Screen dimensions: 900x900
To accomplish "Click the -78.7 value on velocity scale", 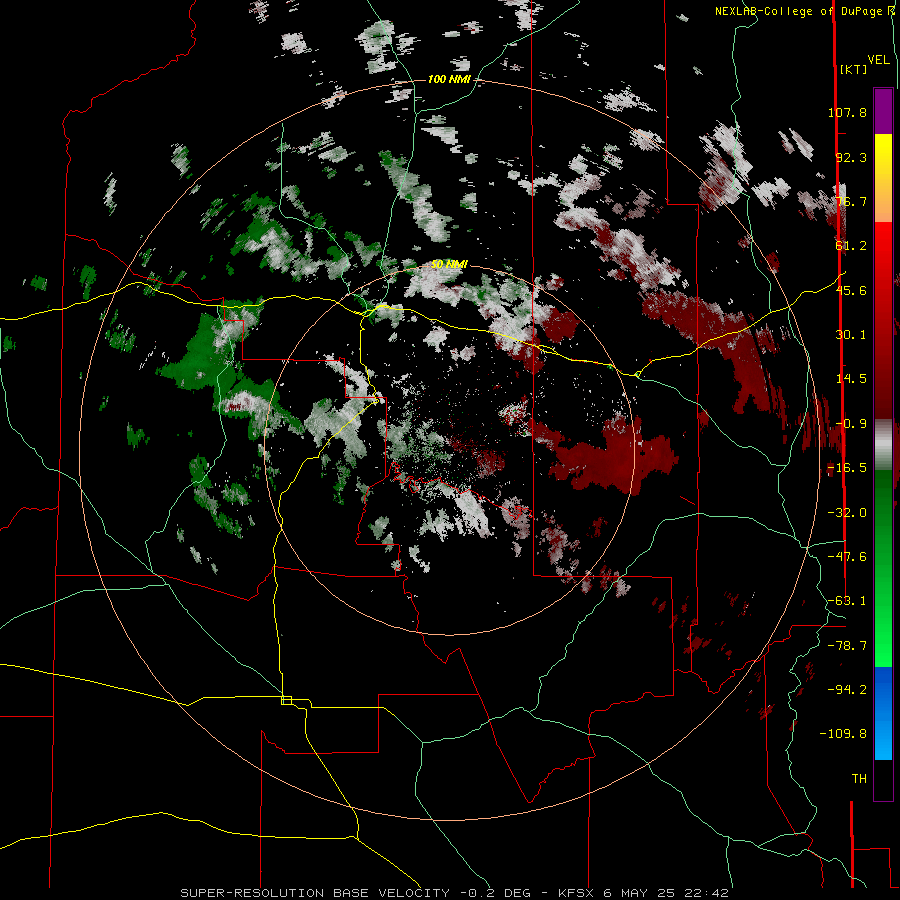I will coord(847,646).
